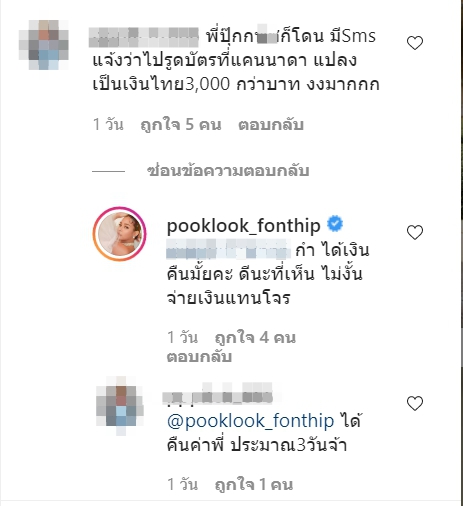Screen dimensions: 463x506
Task: View the ถูกใจ 5 คน likes list
Action: (x=181, y=125)
